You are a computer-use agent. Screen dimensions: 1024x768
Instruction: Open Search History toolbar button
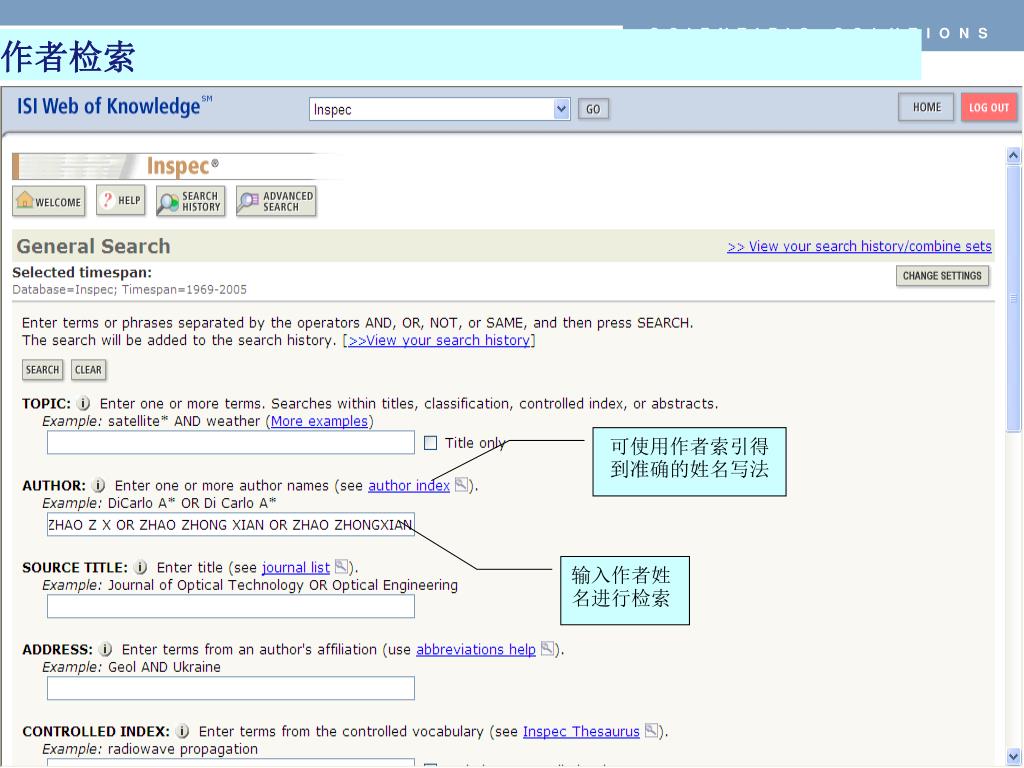[x=191, y=201]
